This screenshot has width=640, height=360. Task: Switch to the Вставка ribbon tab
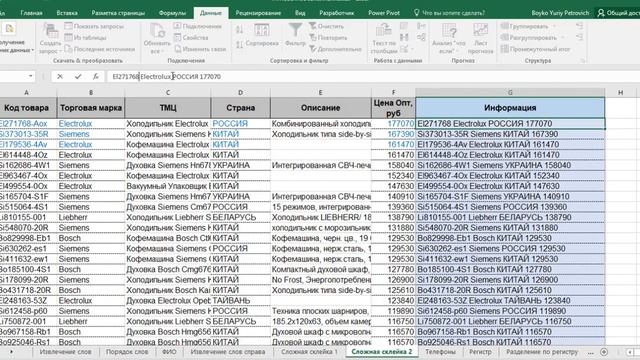67,13
